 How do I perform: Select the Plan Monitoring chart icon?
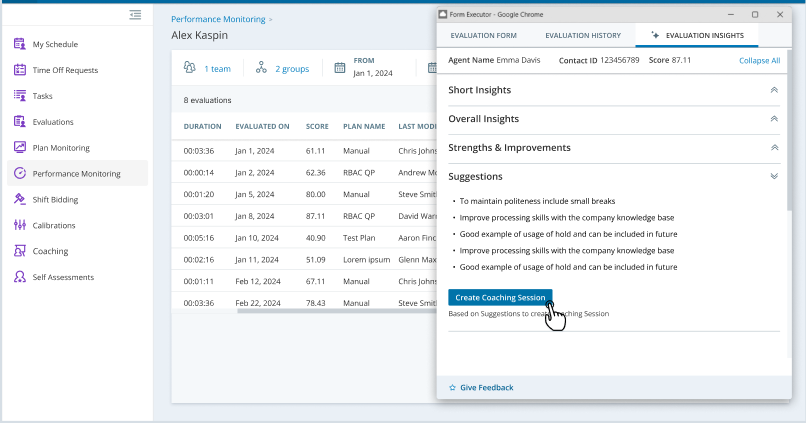pyautogui.click(x=19, y=148)
